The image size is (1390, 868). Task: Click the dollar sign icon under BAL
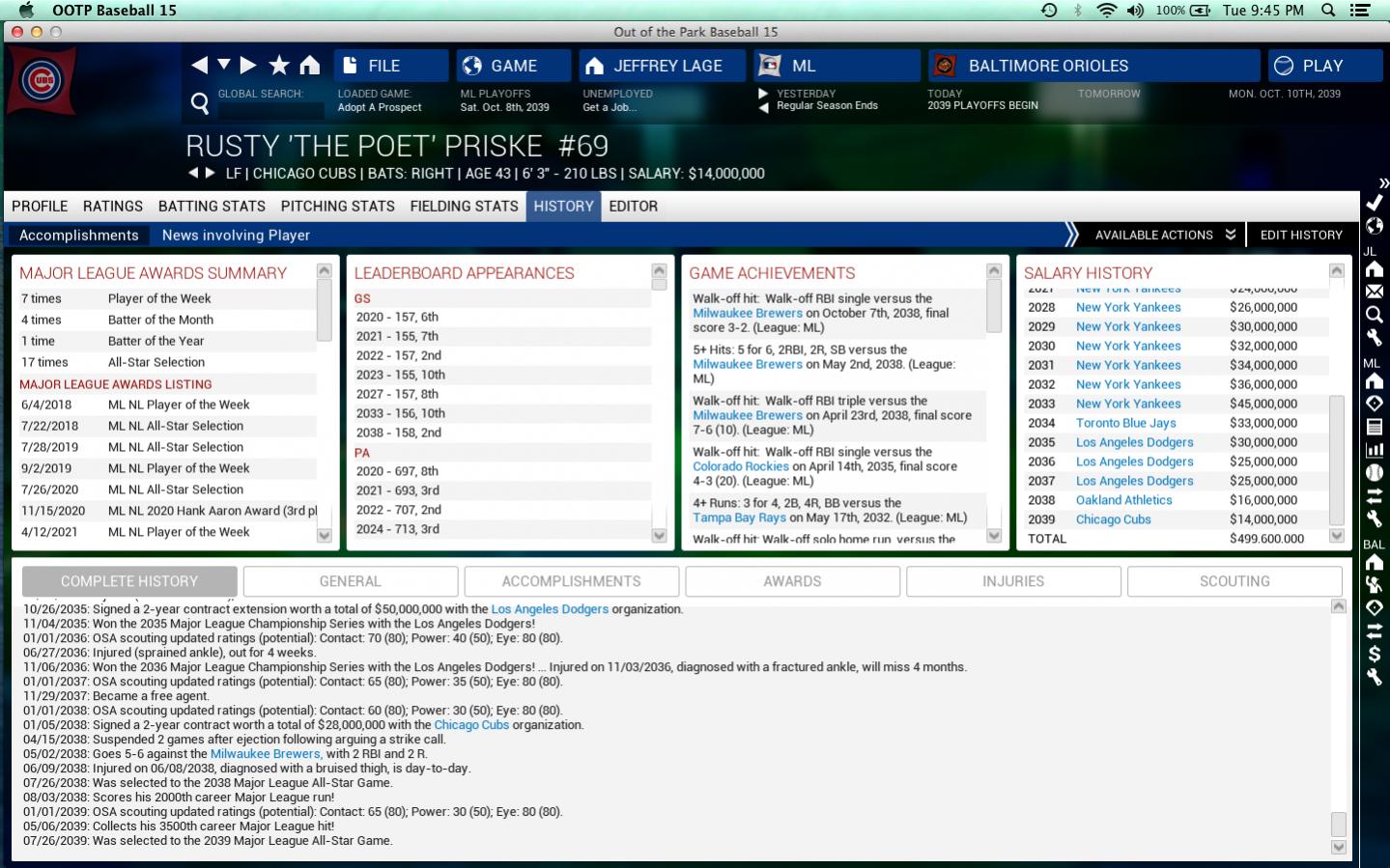coord(1375,655)
